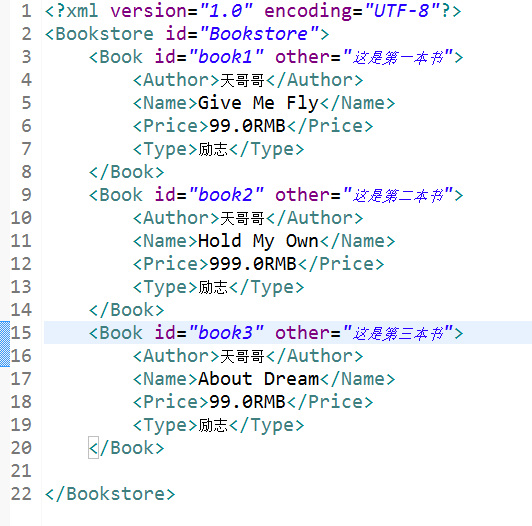Click the Author element on line 16
532x526 pixels.
248,356
